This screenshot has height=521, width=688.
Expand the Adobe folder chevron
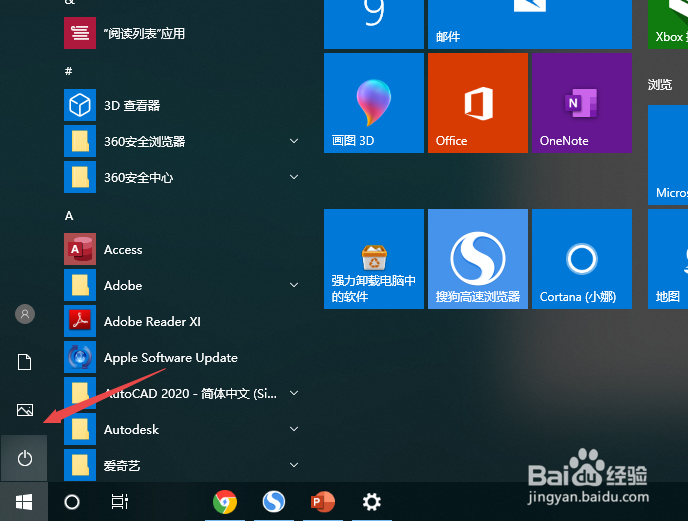point(294,285)
